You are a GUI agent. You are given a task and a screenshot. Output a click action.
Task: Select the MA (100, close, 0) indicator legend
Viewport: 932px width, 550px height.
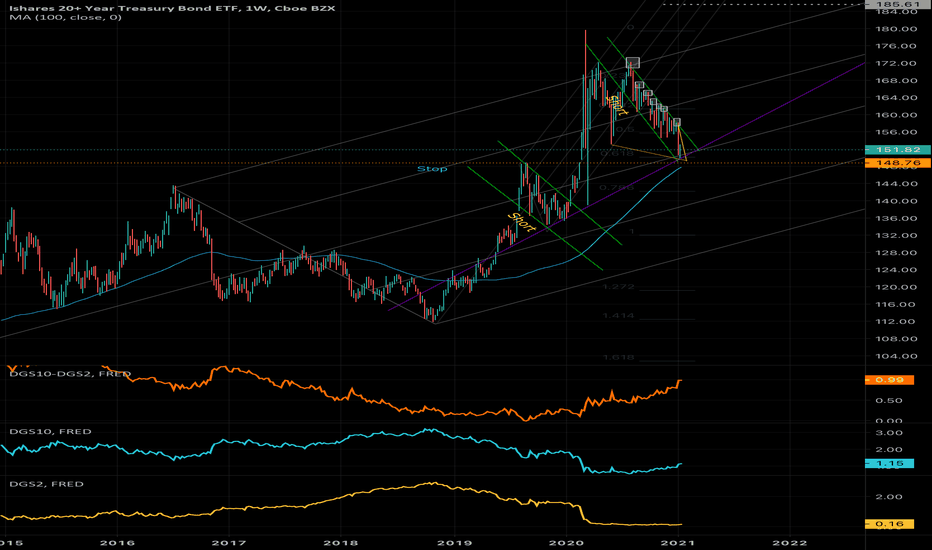click(65, 17)
